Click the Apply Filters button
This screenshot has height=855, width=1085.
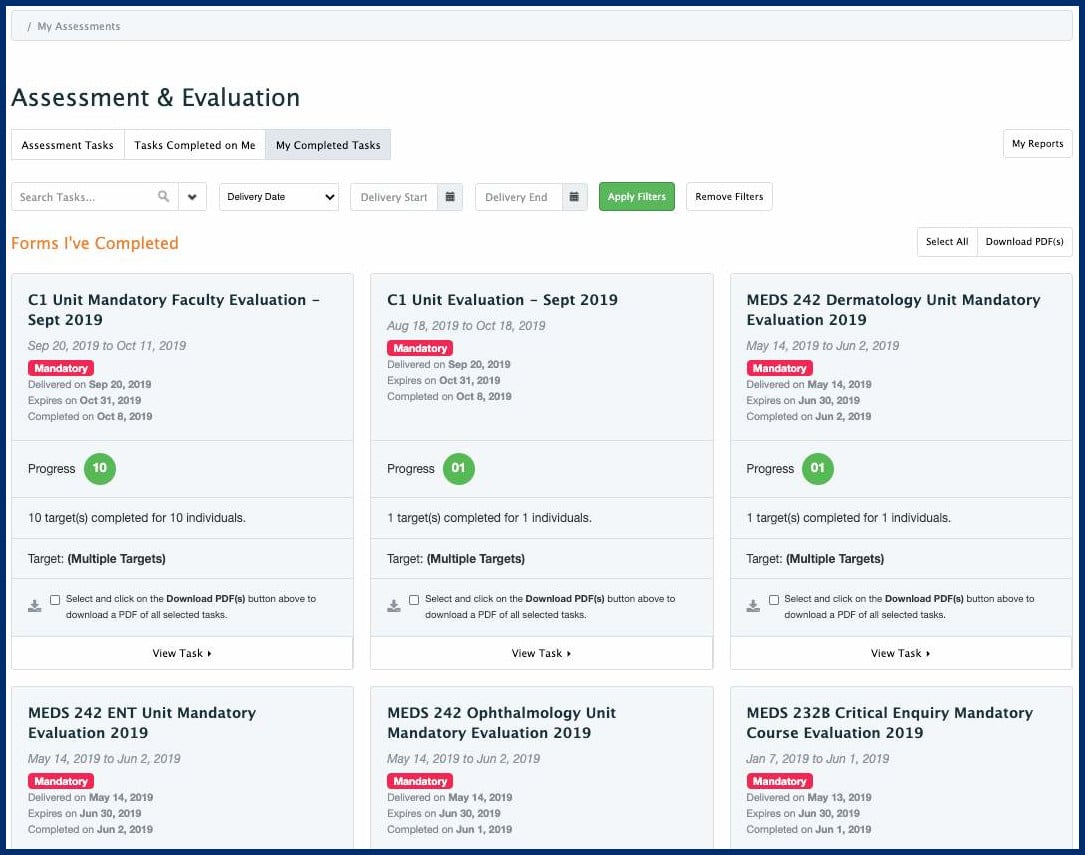coord(636,196)
